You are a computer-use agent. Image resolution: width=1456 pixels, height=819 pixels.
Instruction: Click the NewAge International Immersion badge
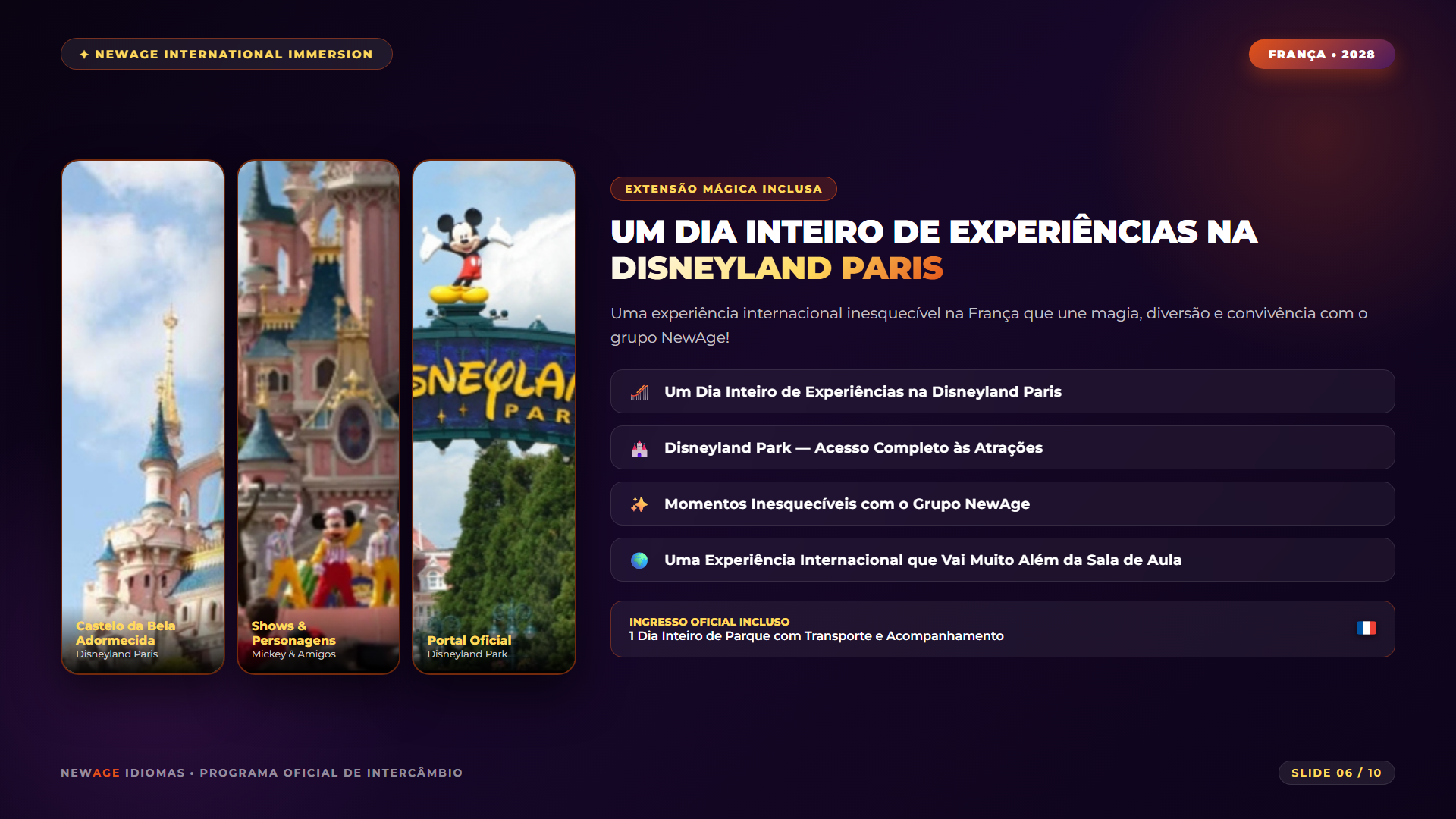coord(227,54)
